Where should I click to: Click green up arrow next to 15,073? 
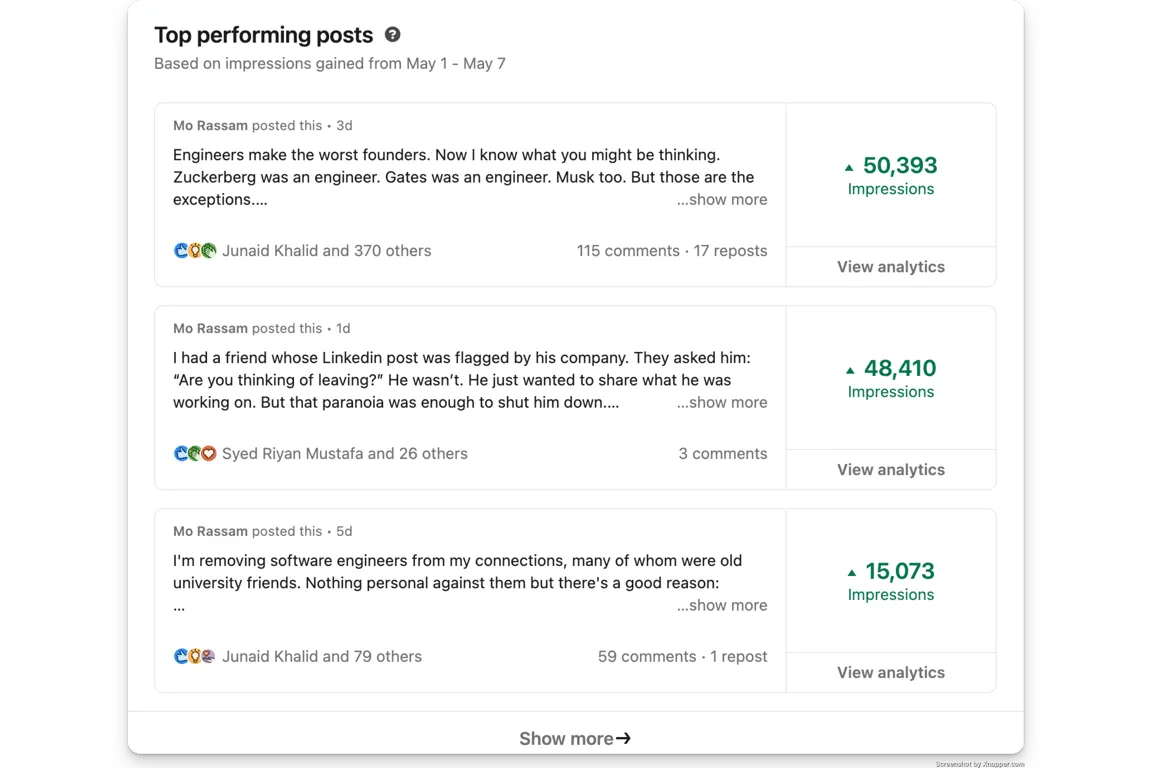point(851,573)
